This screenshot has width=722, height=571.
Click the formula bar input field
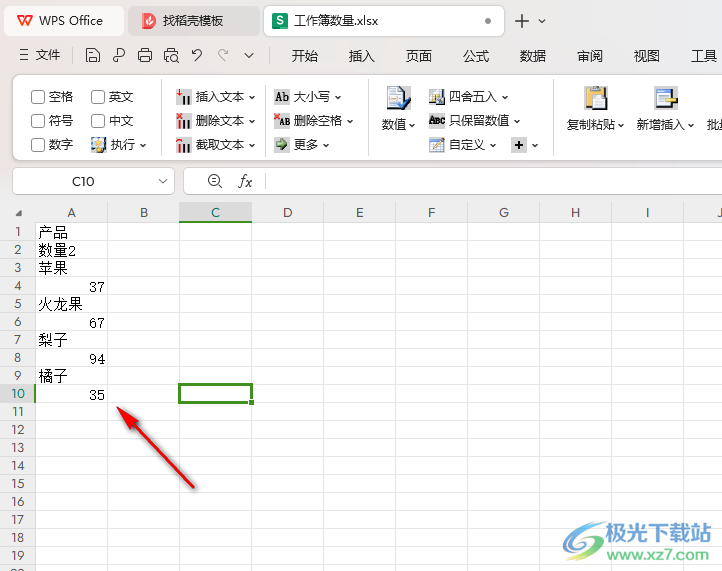pos(494,181)
